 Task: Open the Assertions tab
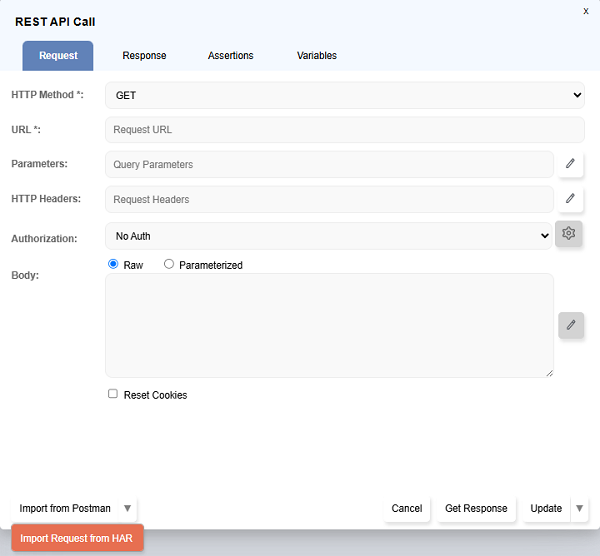click(230, 56)
